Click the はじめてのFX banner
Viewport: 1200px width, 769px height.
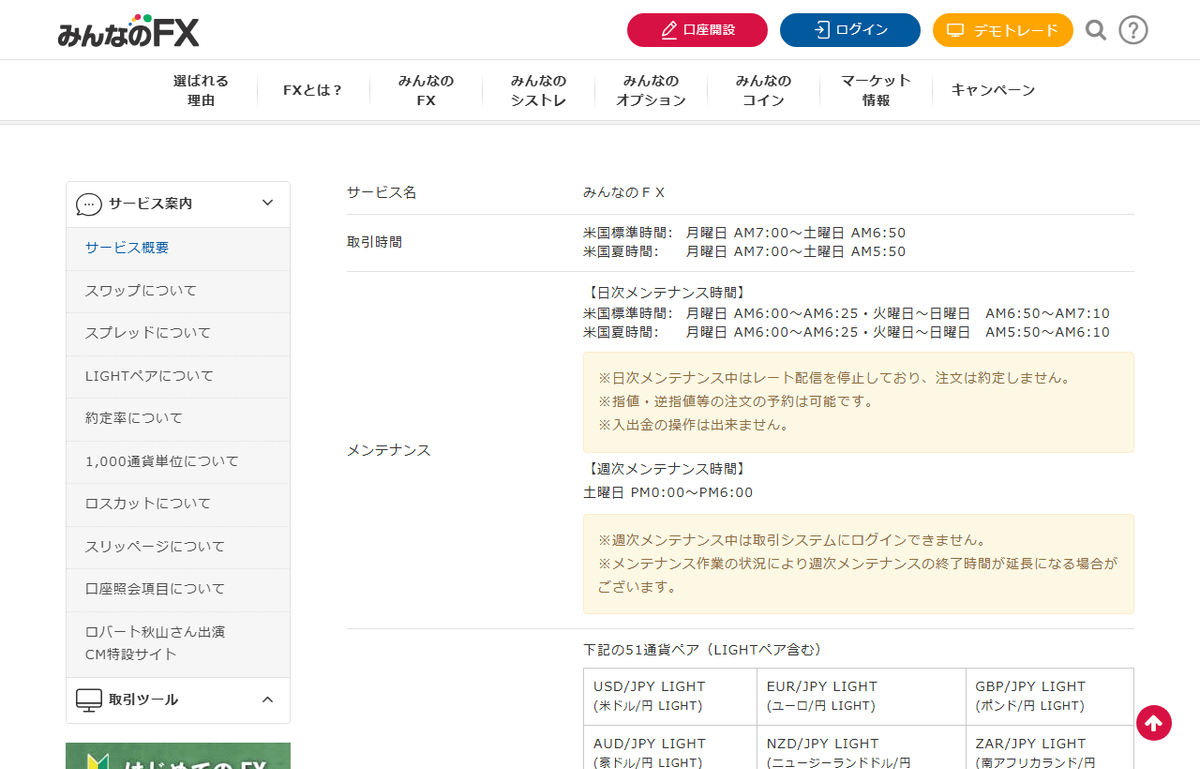tap(178, 756)
